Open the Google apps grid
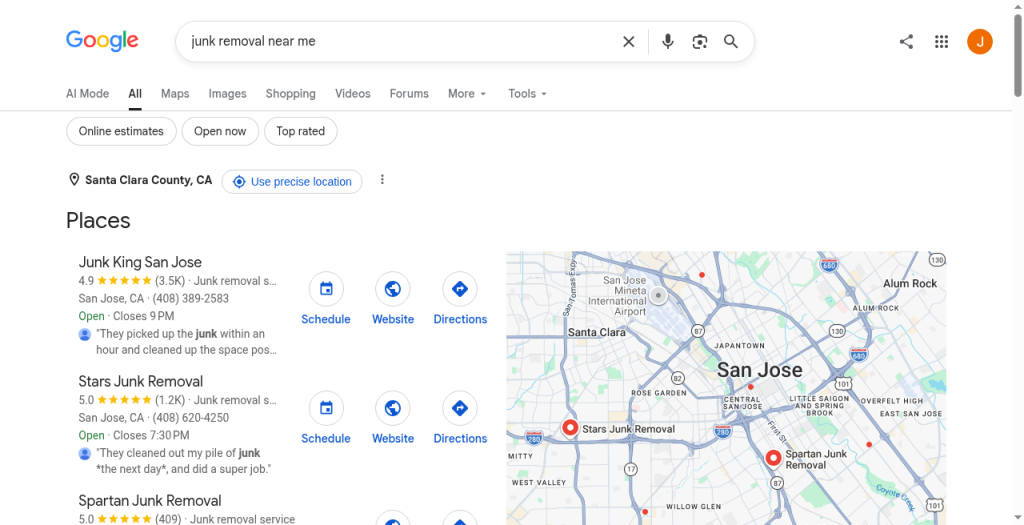The height and width of the screenshot is (525, 1024). coord(941,42)
